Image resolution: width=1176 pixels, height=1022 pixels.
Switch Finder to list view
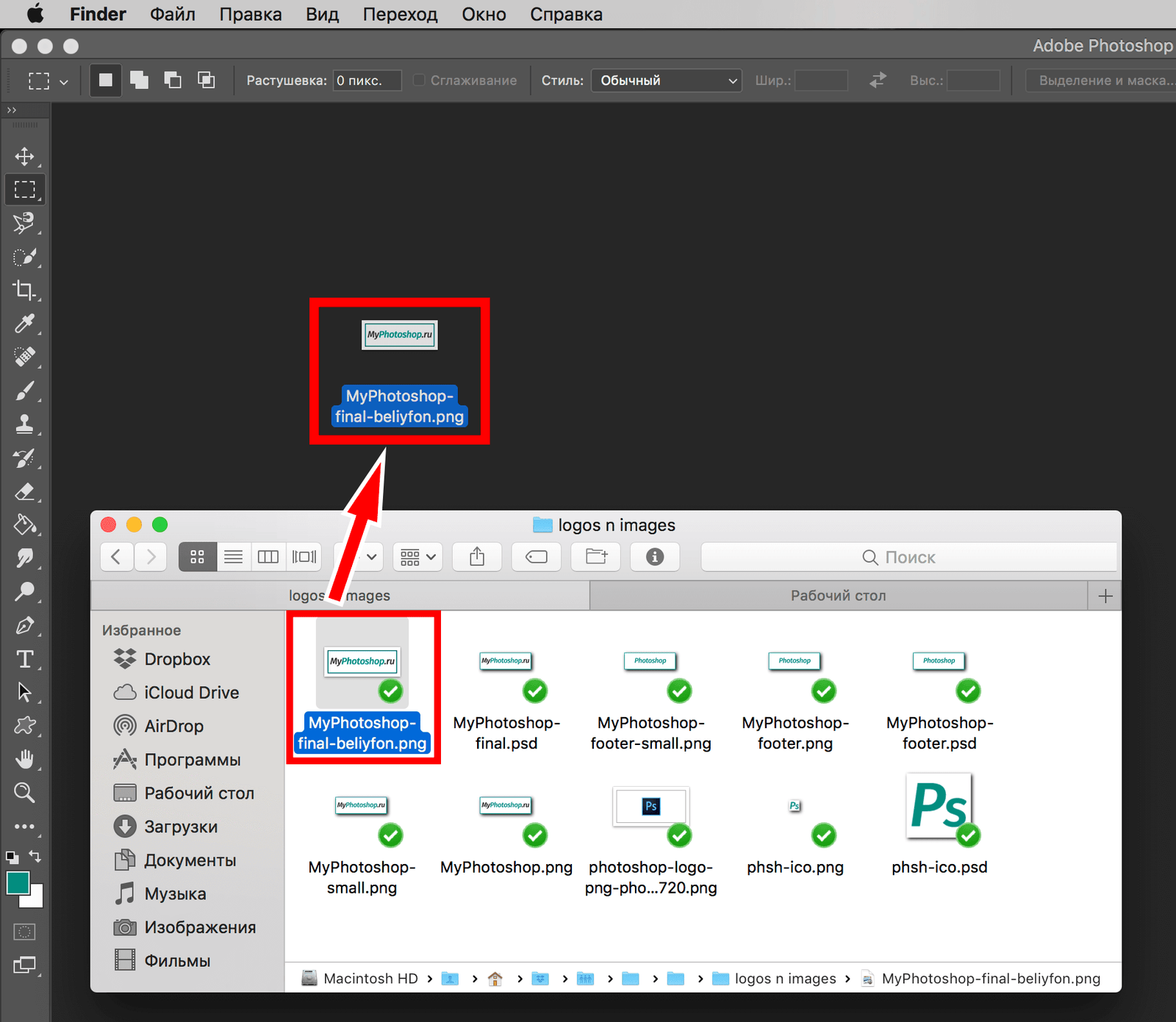pyautogui.click(x=233, y=557)
